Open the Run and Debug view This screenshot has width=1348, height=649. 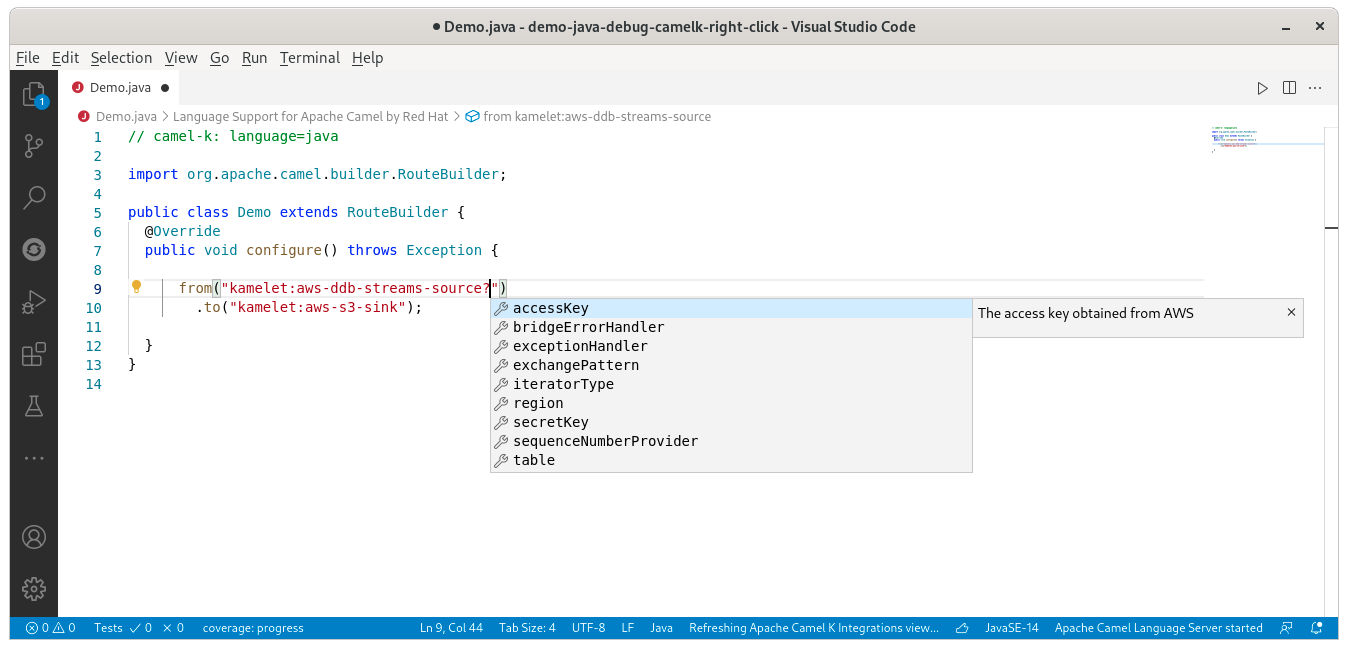[34, 303]
